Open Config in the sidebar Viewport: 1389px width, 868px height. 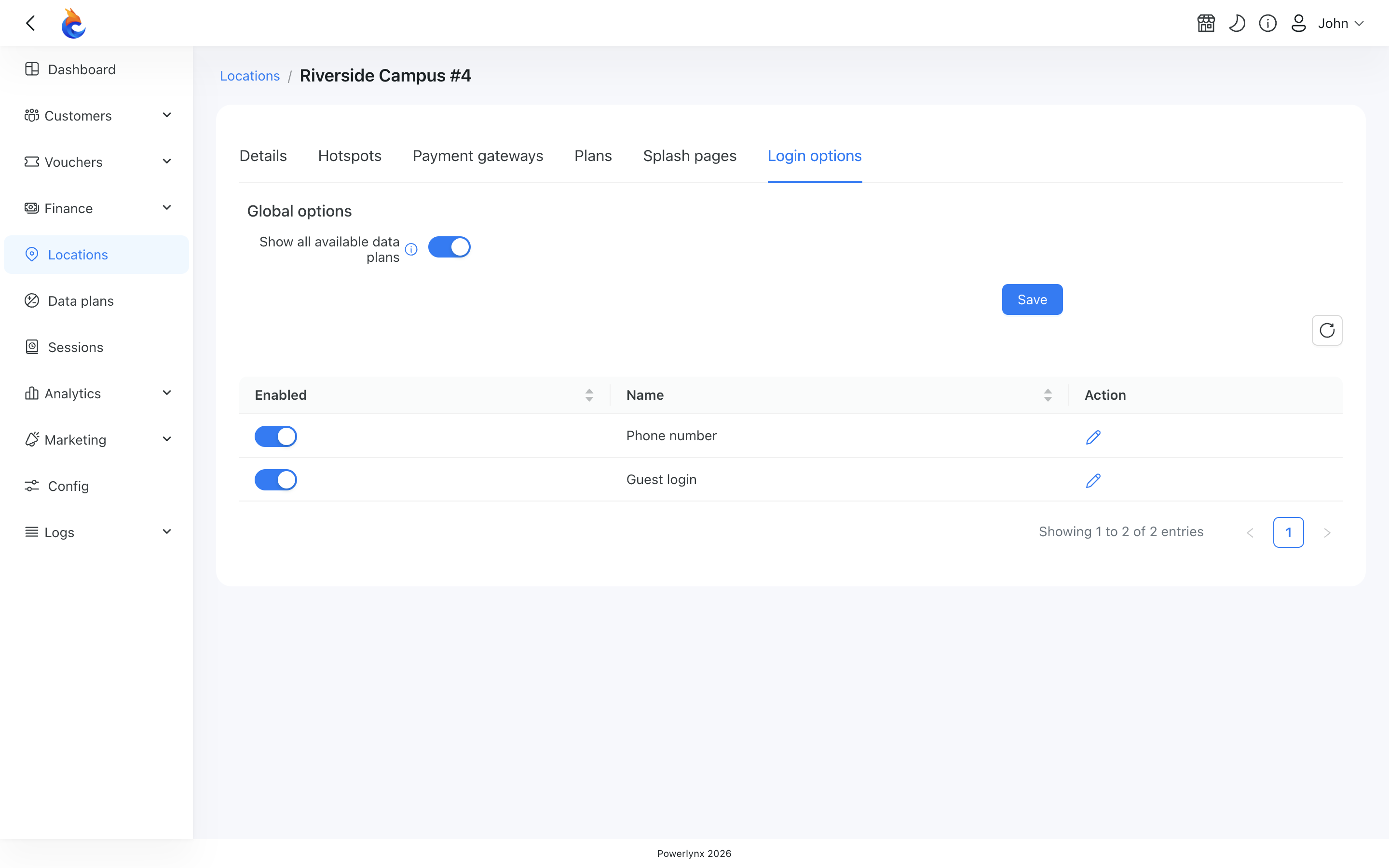(96, 486)
